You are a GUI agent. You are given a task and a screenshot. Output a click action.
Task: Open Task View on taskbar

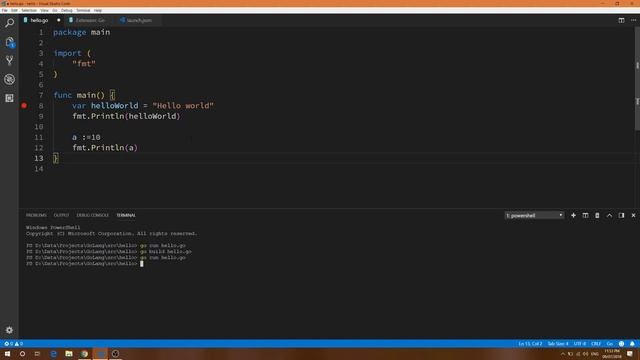(x=38, y=353)
